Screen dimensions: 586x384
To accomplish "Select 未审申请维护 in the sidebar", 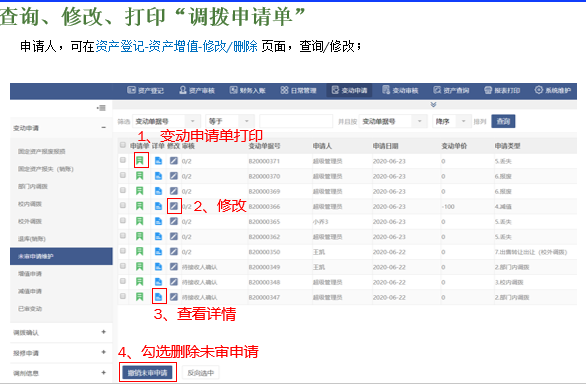I will click(x=61, y=256).
